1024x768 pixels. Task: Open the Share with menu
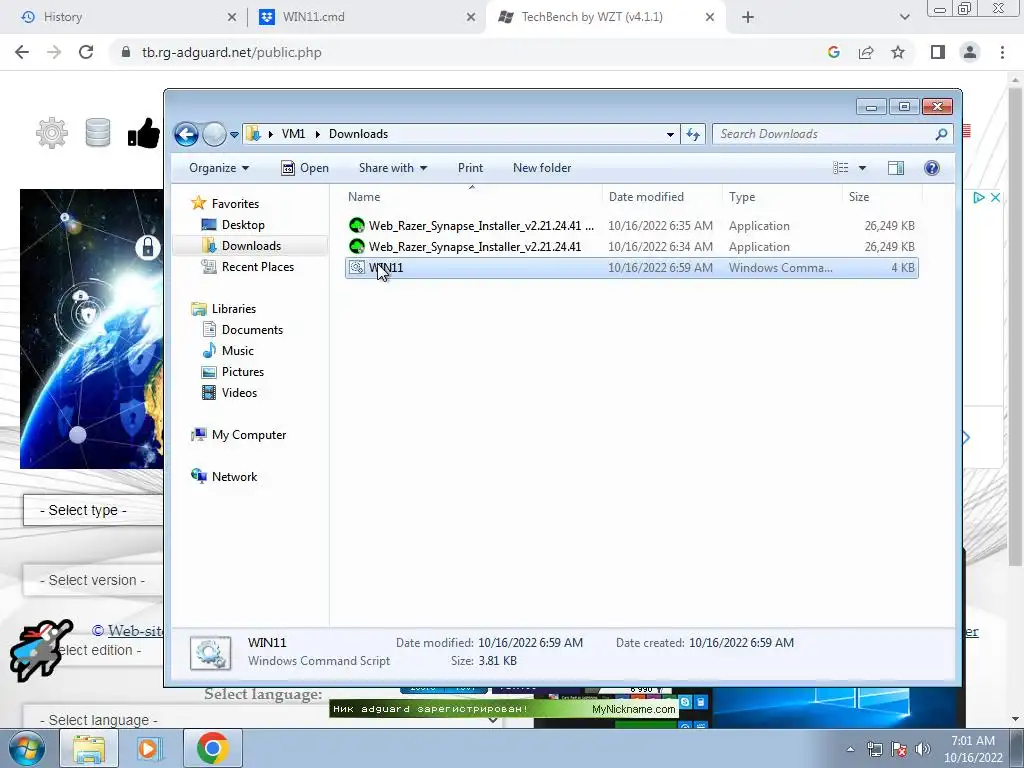pos(392,168)
